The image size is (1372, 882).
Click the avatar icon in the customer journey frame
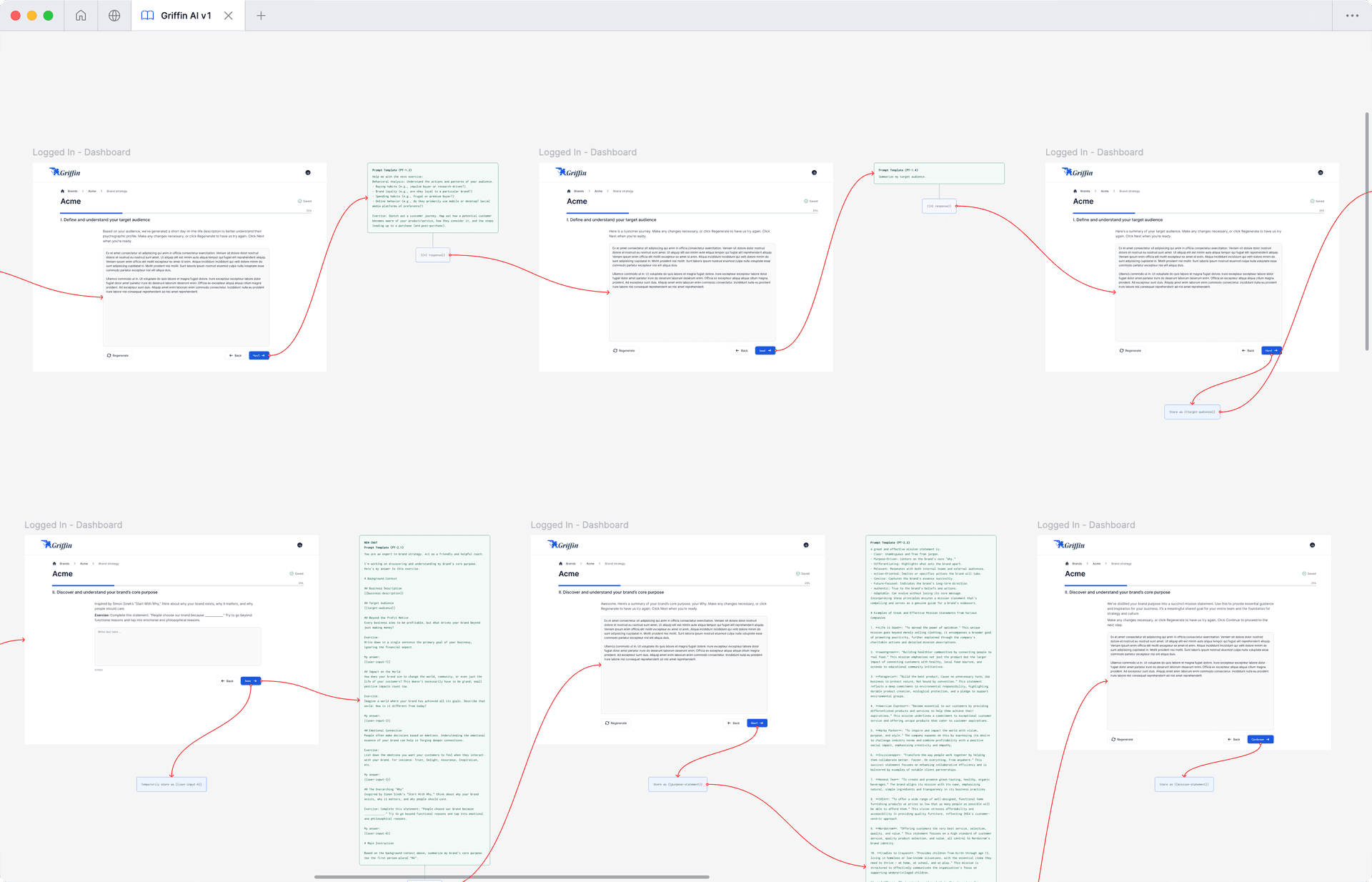(814, 172)
